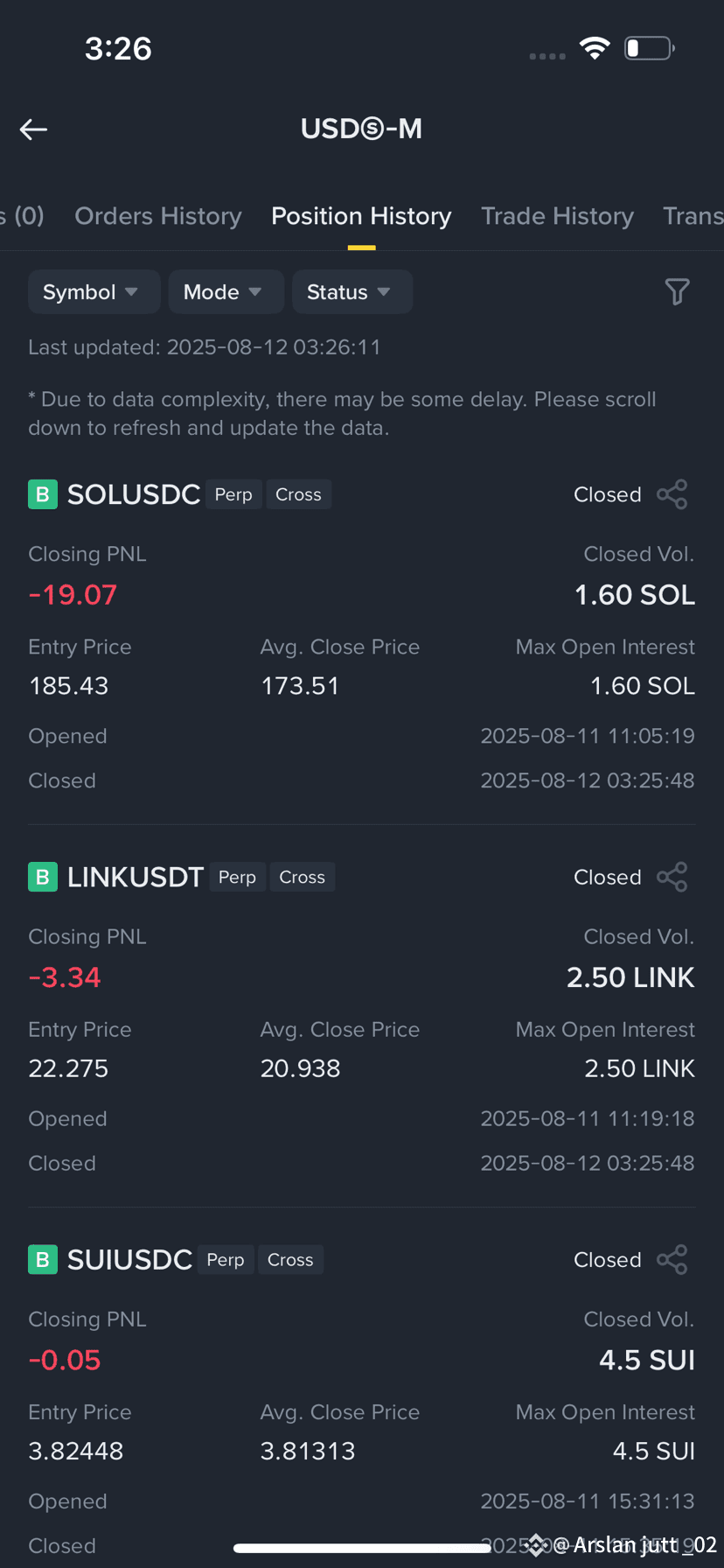This screenshot has width=724, height=1568.
Task: Expand the Status filter dropdown
Action: pos(352,291)
